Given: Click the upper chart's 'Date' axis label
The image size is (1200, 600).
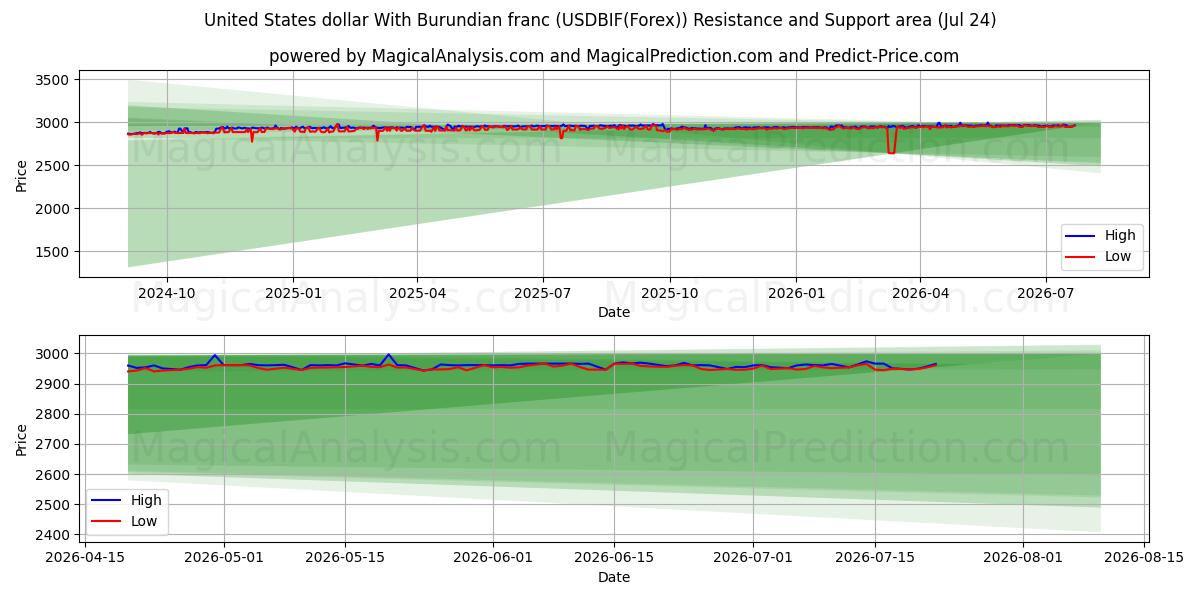Looking at the screenshot, I should 614,313.
